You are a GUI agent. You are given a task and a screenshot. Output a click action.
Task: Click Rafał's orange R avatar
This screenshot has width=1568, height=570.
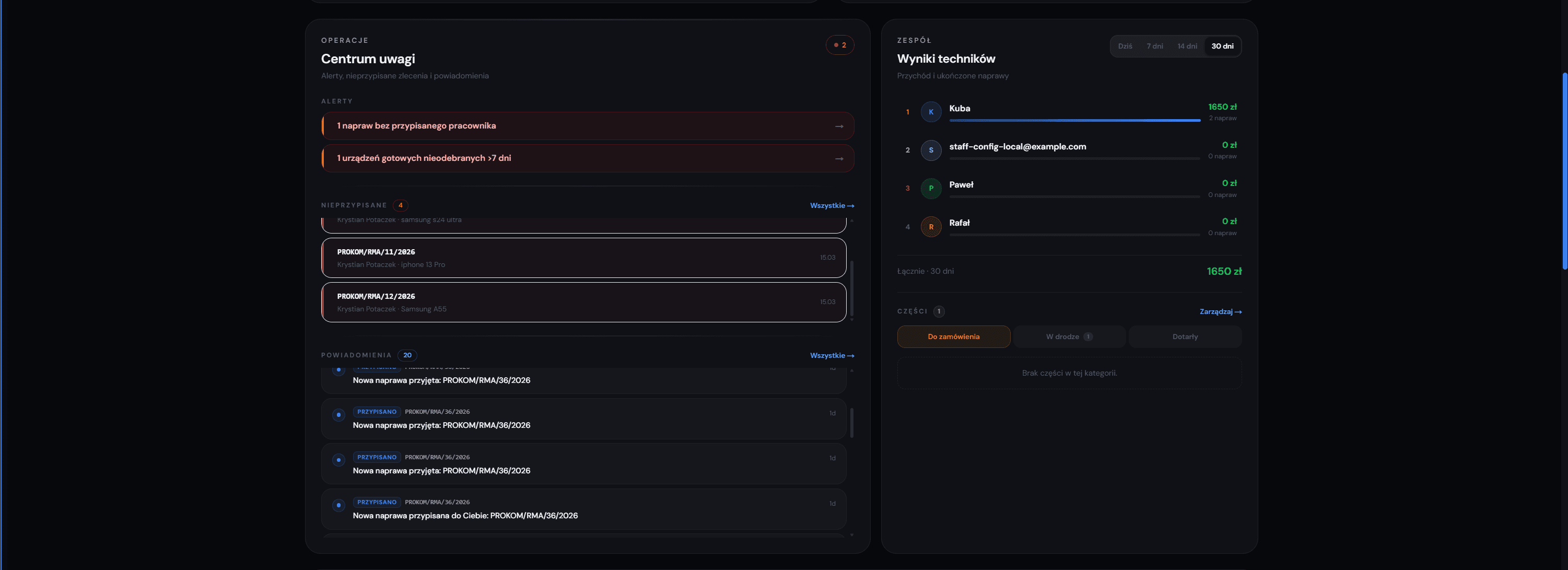[931, 227]
